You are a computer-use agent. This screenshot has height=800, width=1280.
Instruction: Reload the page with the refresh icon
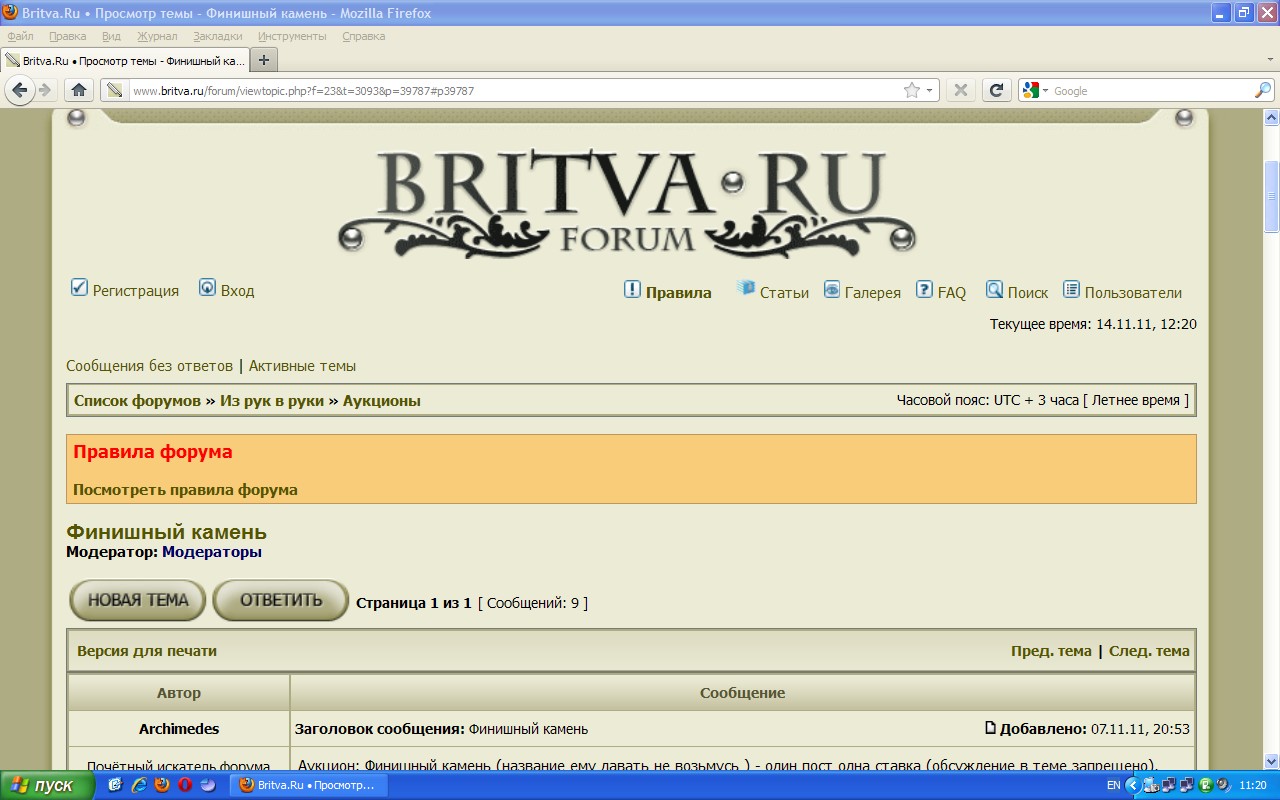[x=996, y=90]
